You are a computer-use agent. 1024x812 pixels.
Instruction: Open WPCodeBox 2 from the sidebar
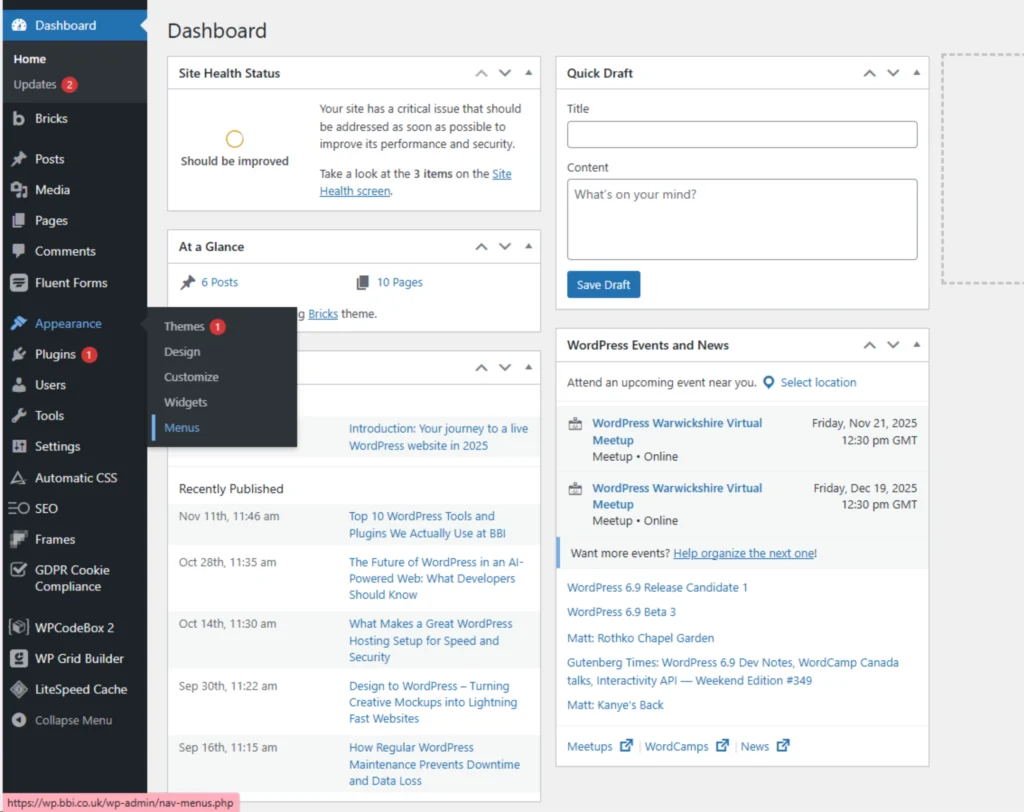pyautogui.click(x=68, y=627)
